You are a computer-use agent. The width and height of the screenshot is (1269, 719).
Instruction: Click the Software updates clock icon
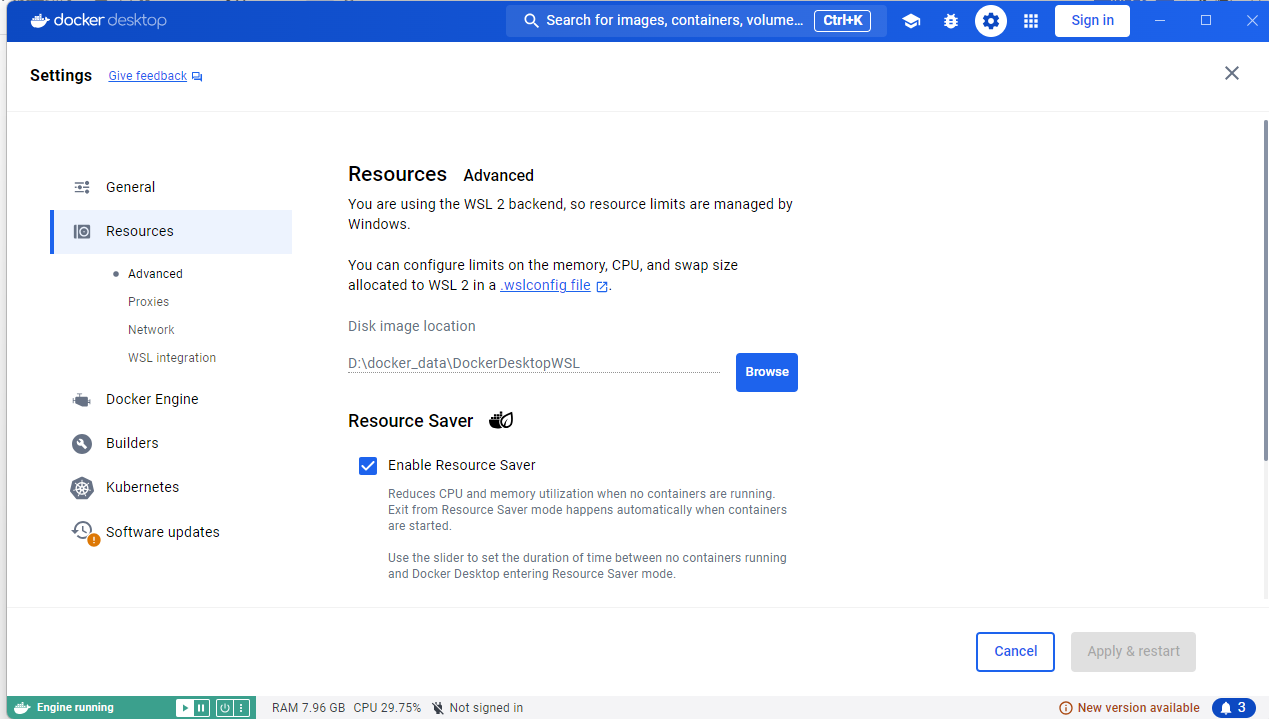pyautogui.click(x=83, y=532)
